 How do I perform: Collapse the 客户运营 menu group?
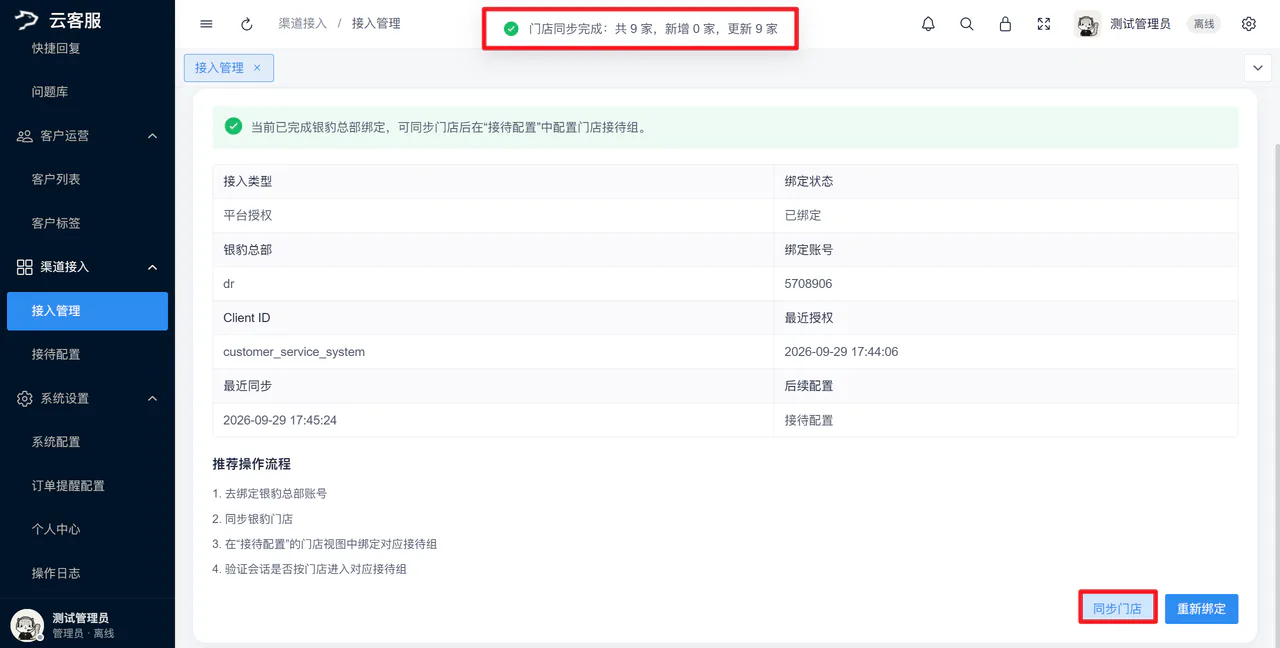click(x=87, y=136)
